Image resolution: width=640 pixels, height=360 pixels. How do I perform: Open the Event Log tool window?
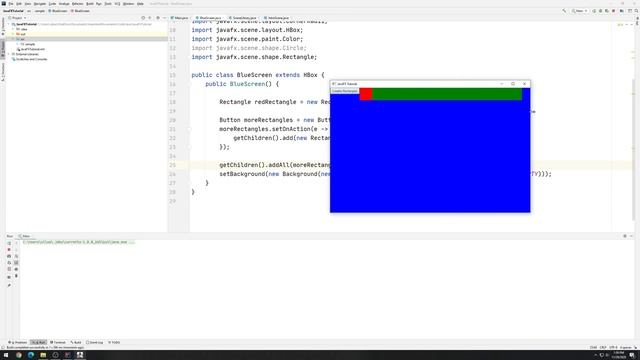click(95, 342)
